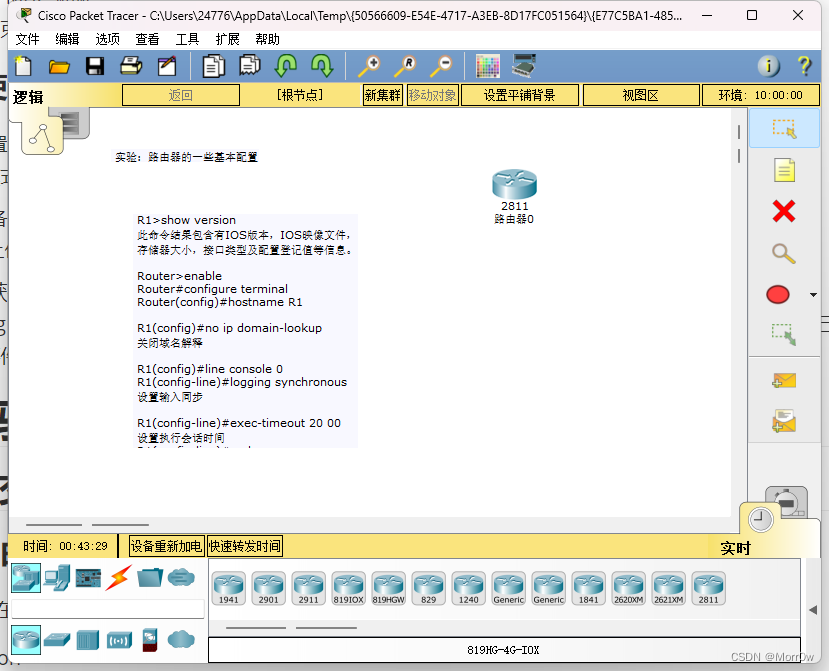Click the 快速转发时间 button
829x671 pixels.
(245, 546)
